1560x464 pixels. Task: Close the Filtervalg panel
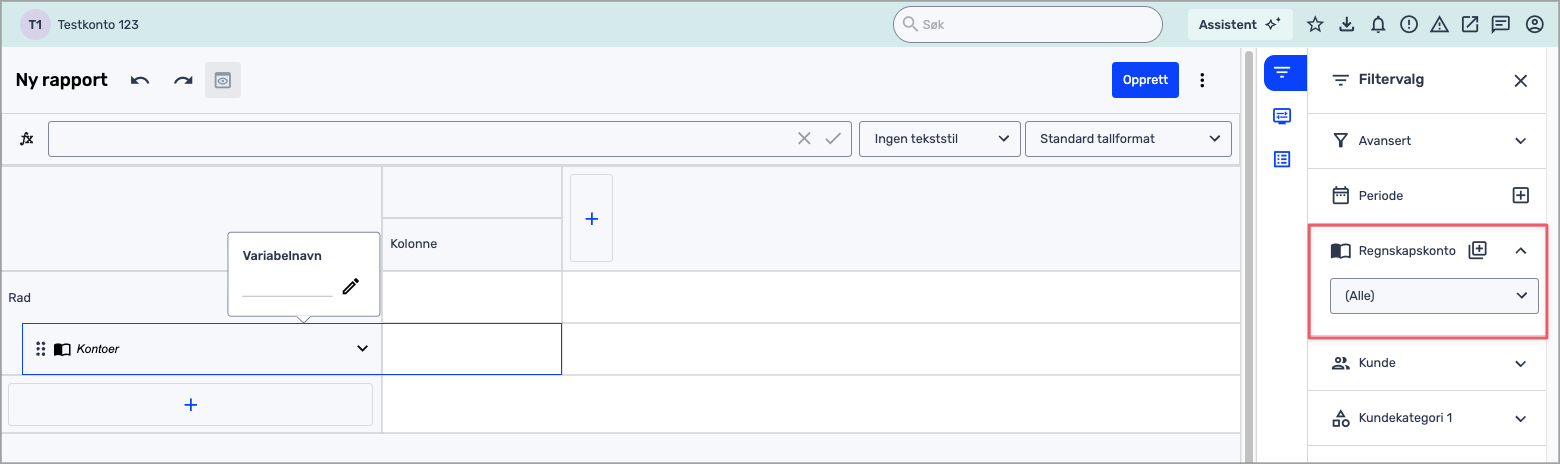click(x=1520, y=81)
